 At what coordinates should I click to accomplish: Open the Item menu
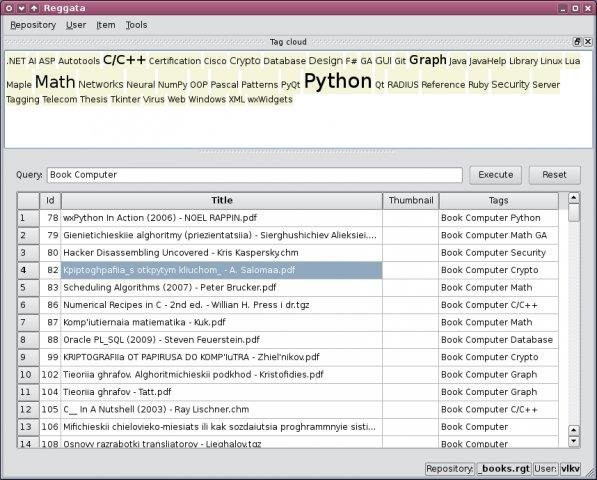(105, 25)
